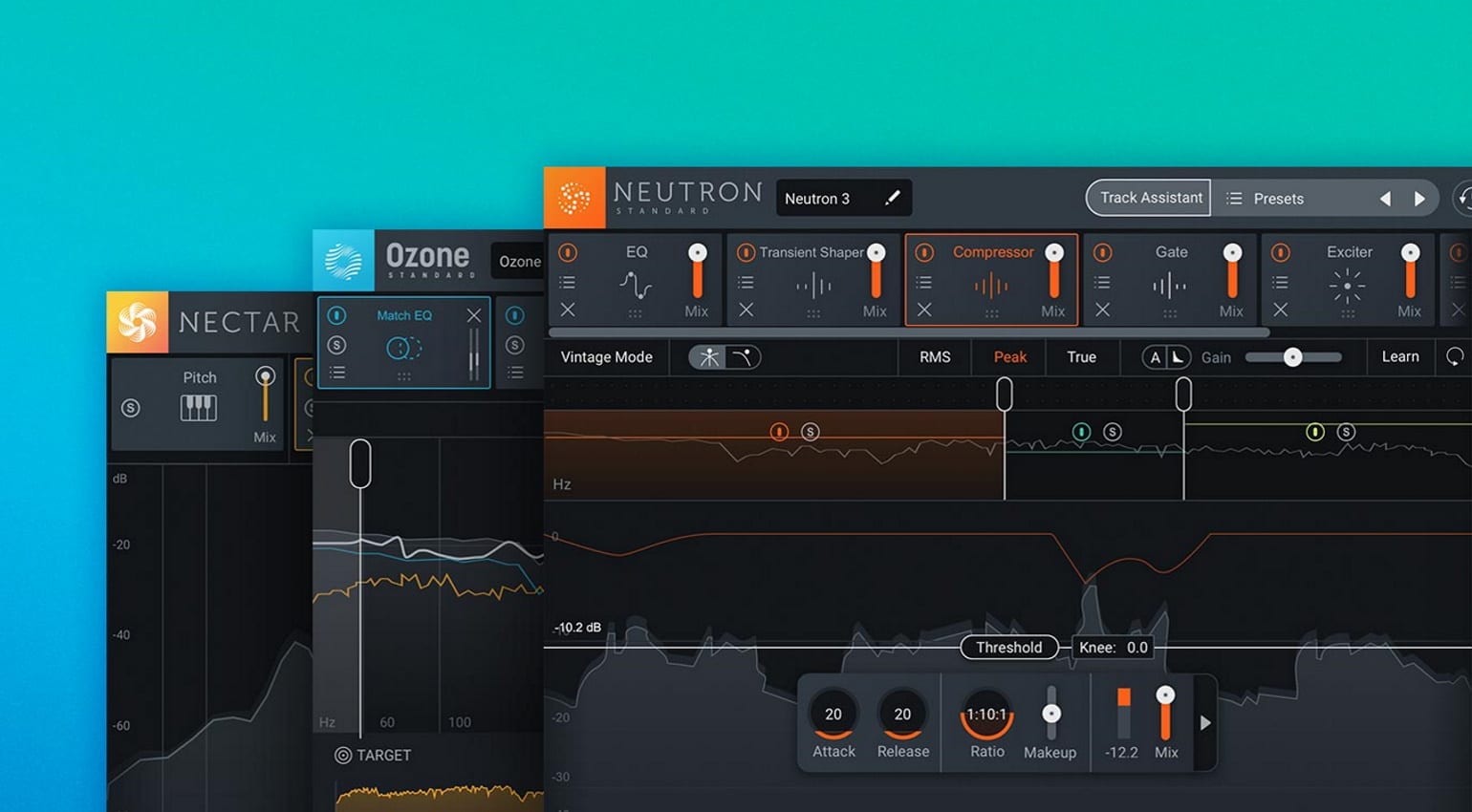1472x812 pixels.
Task: Open Compressor module presets list icon
Action: tap(923, 282)
